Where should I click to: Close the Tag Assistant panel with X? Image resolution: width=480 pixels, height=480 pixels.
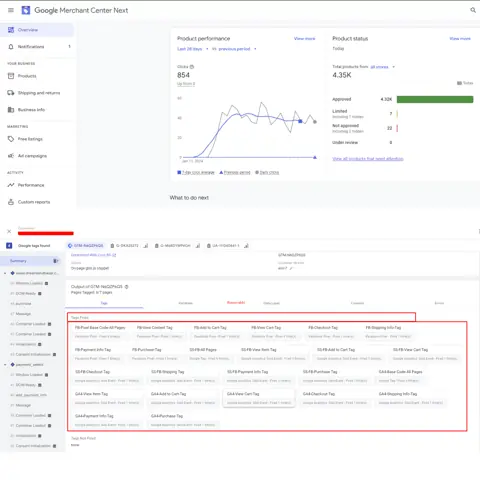tap(9, 231)
